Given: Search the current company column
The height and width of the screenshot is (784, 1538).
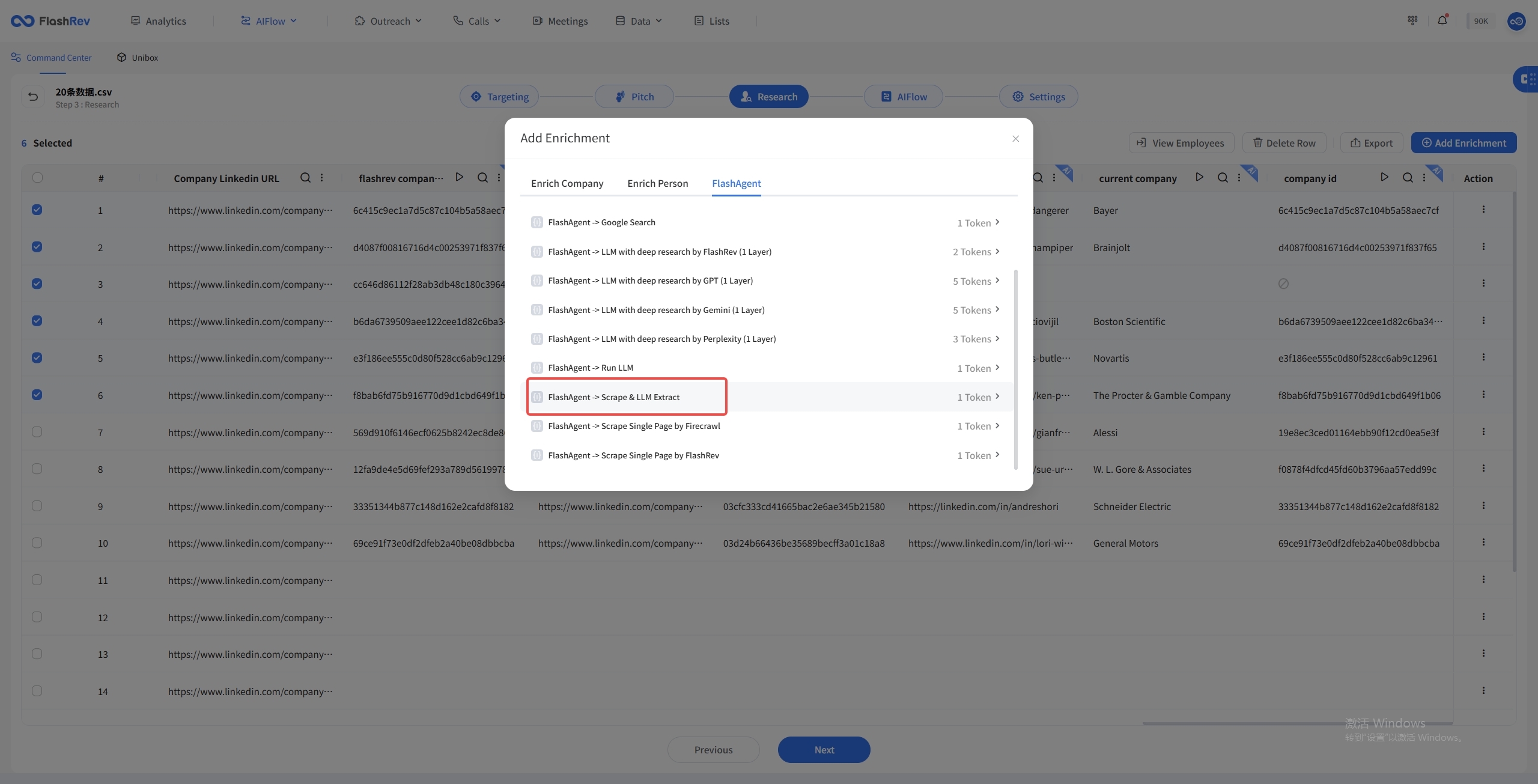Looking at the screenshot, I should click(1223, 178).
